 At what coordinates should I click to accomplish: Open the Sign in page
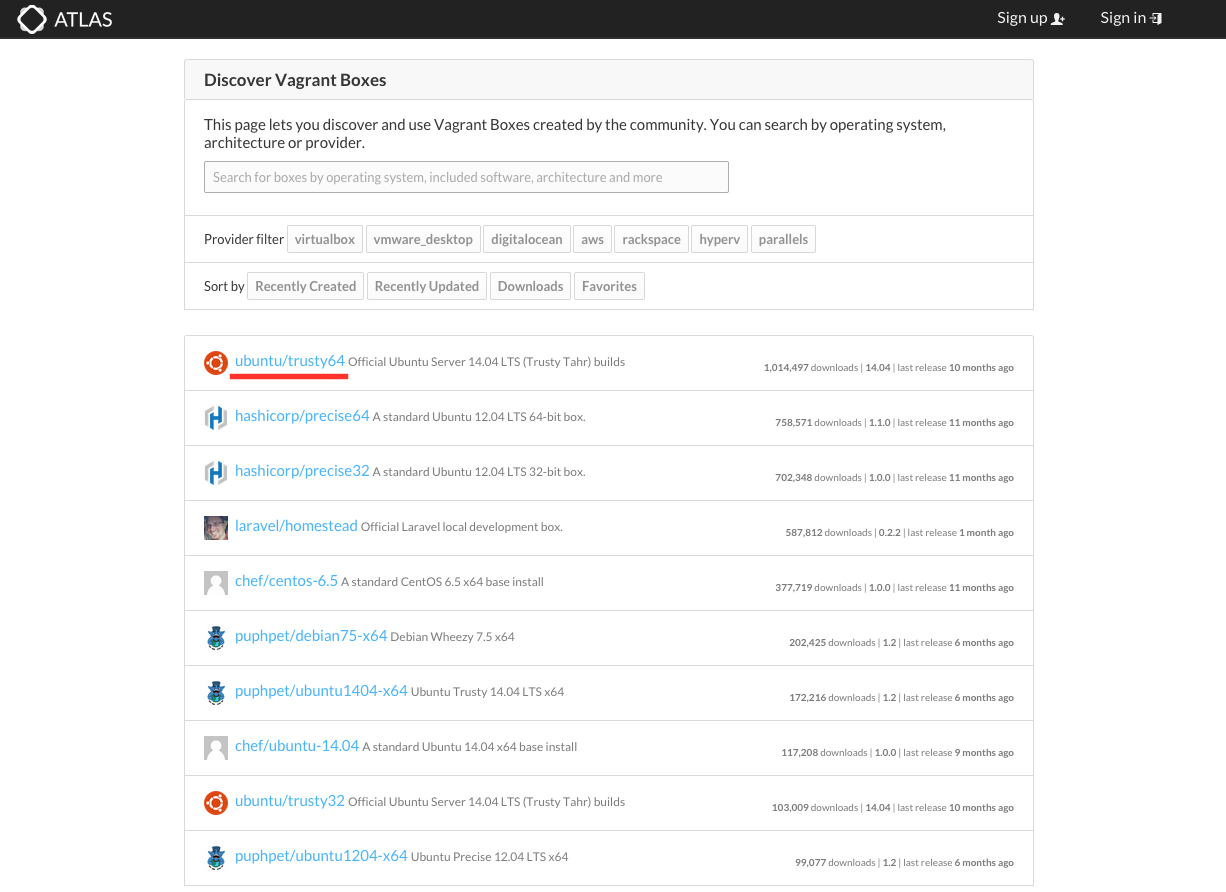[1130, 18]
